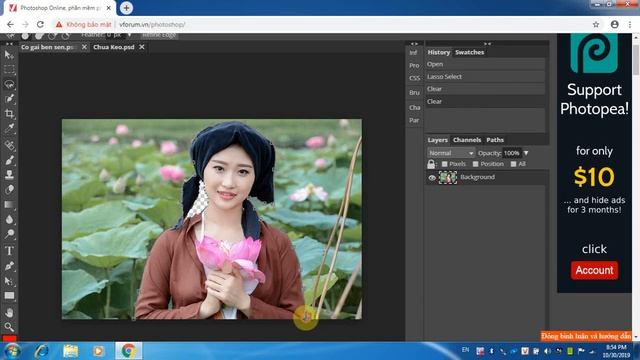Collapse the left toolbar using top arrows
The height and width of the screenshot is (360, 640).
tap(9, 44)
